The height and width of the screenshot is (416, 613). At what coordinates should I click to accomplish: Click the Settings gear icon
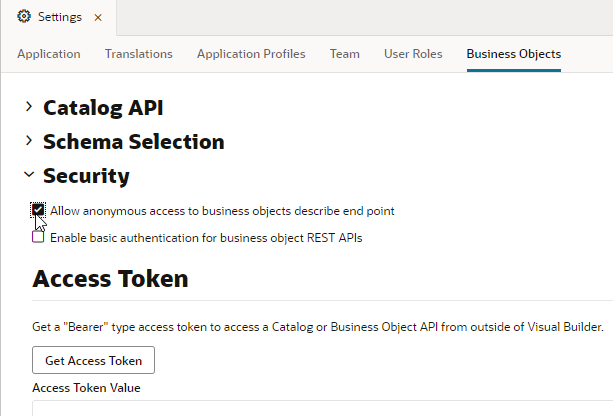point(24,17)
